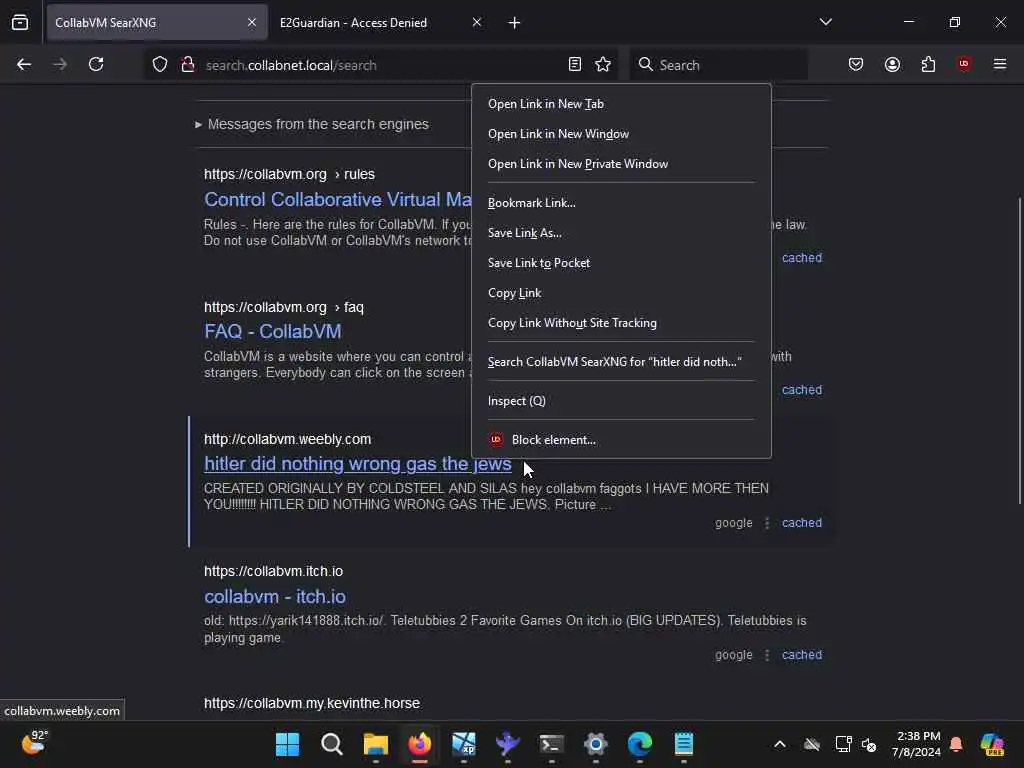This screenshot has width=1024, height=768.
Task: Open the clock showing 2:38 PM
Action: (917, 744)
